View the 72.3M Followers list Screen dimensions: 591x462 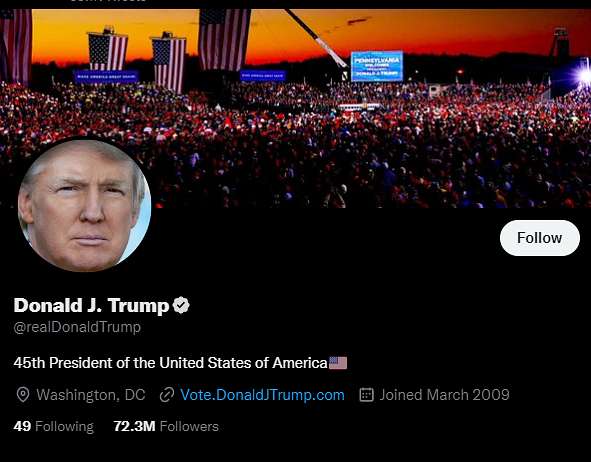[x=166, y=426]
